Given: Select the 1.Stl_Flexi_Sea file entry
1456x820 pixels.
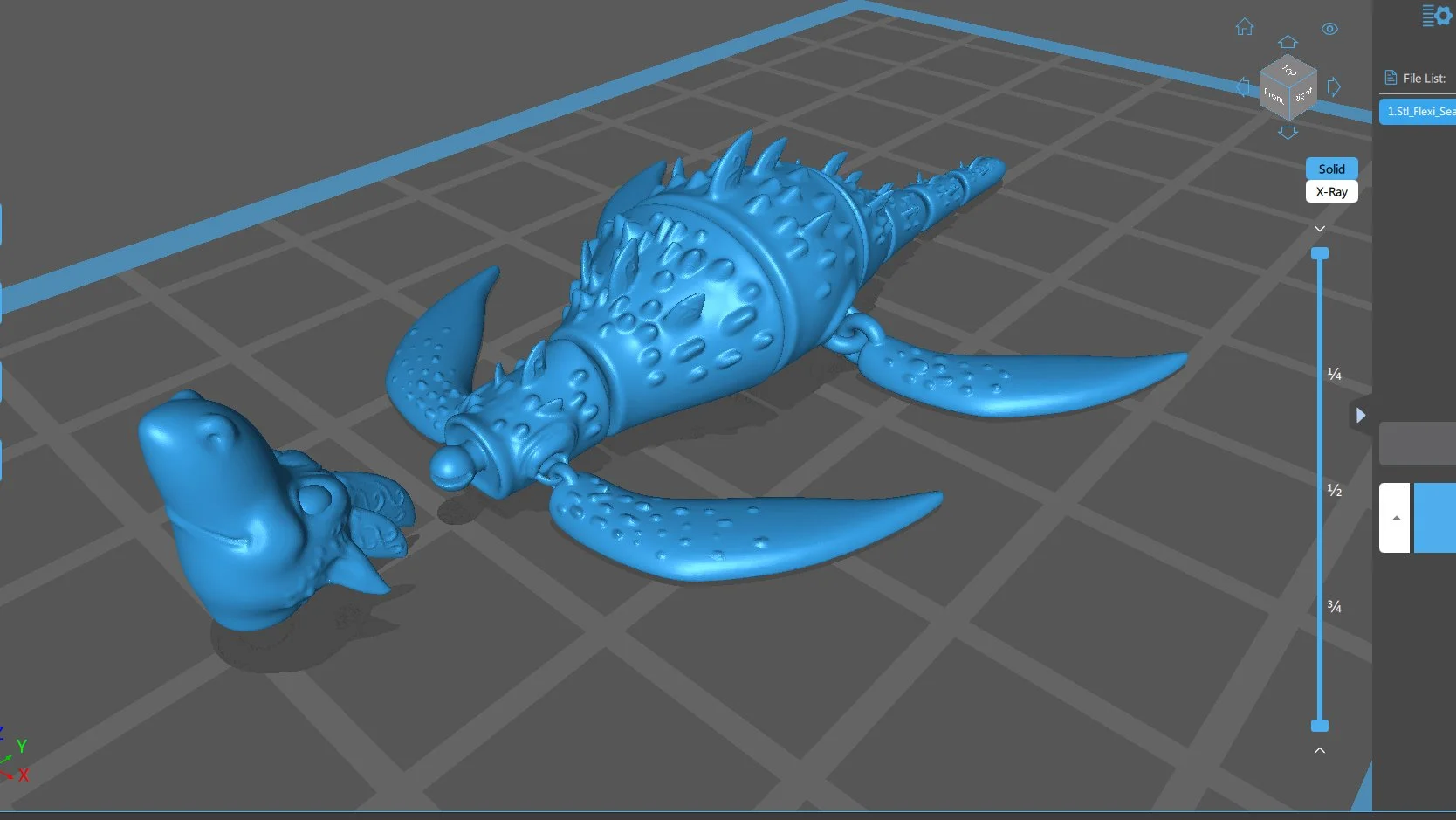Looking at the screenshot, I should coord(1418,112).
